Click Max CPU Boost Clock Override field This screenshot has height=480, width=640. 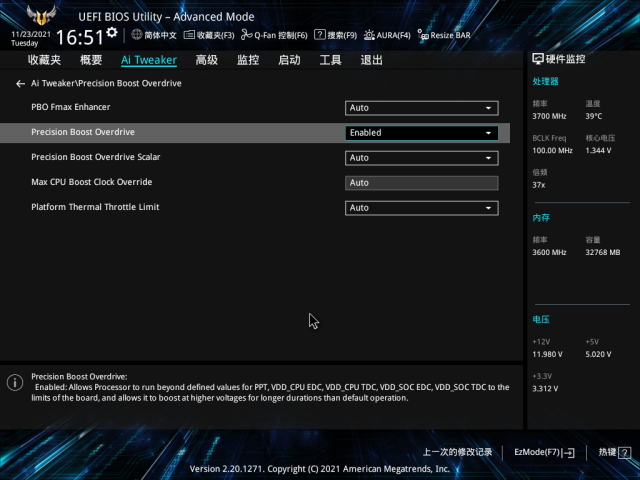click(421, 183)
